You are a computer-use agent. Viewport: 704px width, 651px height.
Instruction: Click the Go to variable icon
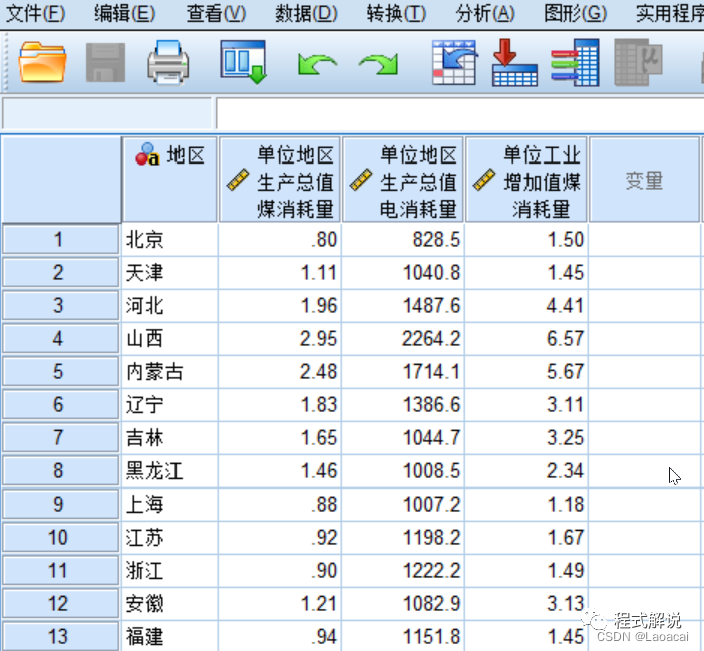(515, 62)
